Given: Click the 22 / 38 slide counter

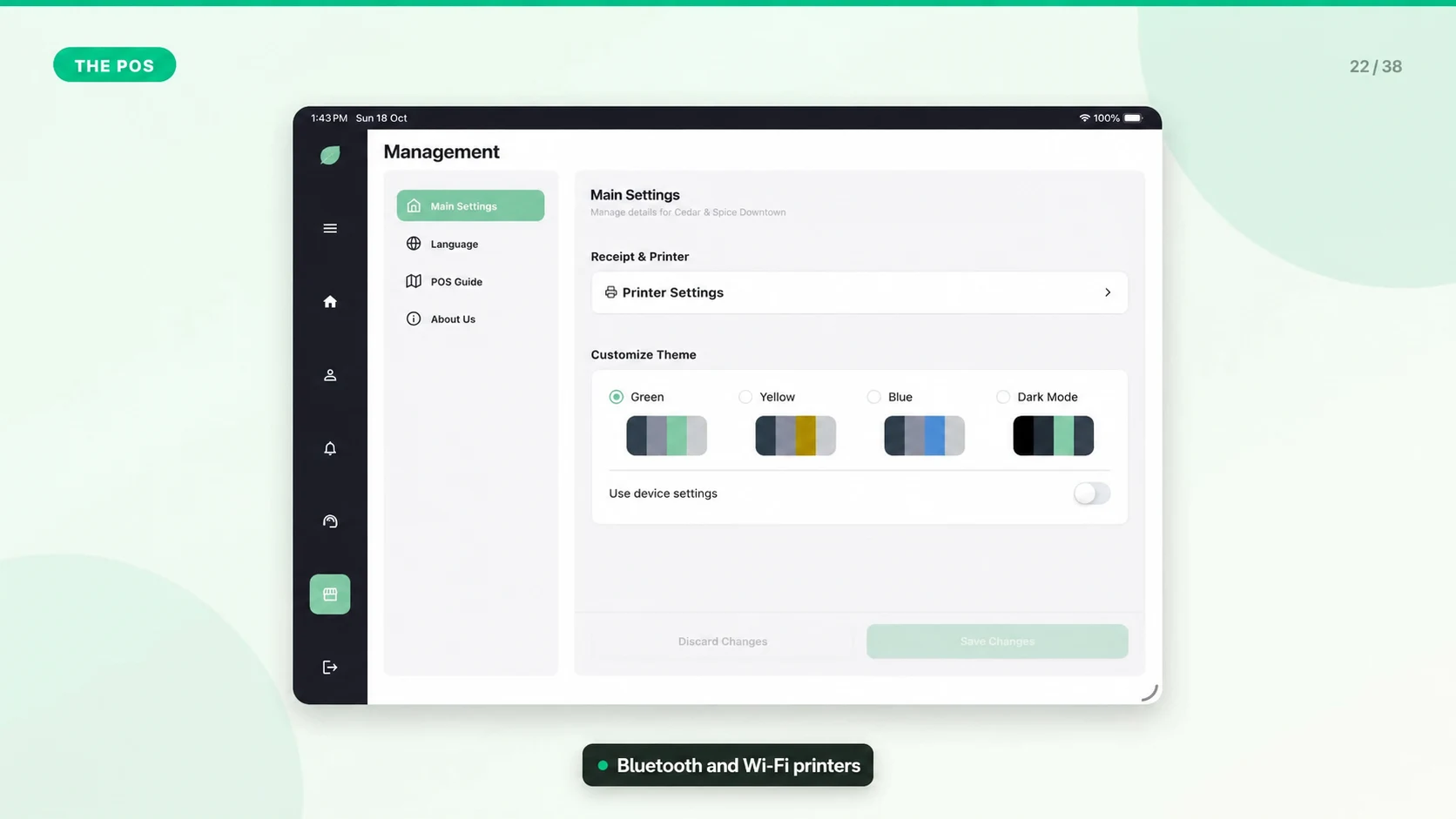Looking at the screenshot, I should pos(1376,66).
